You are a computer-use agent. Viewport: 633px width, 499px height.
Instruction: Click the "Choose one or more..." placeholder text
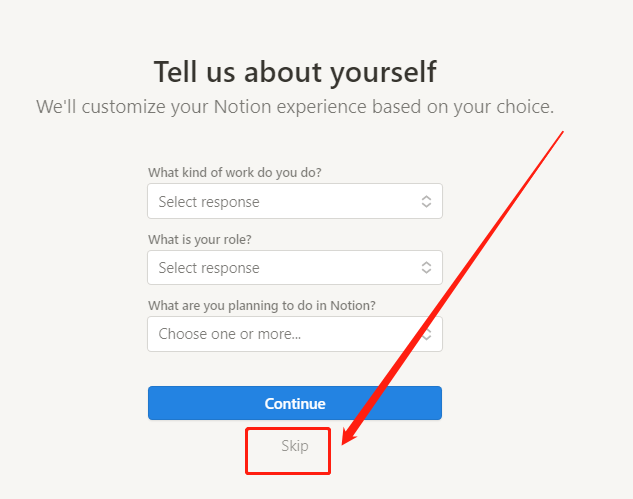click(230, 334)
